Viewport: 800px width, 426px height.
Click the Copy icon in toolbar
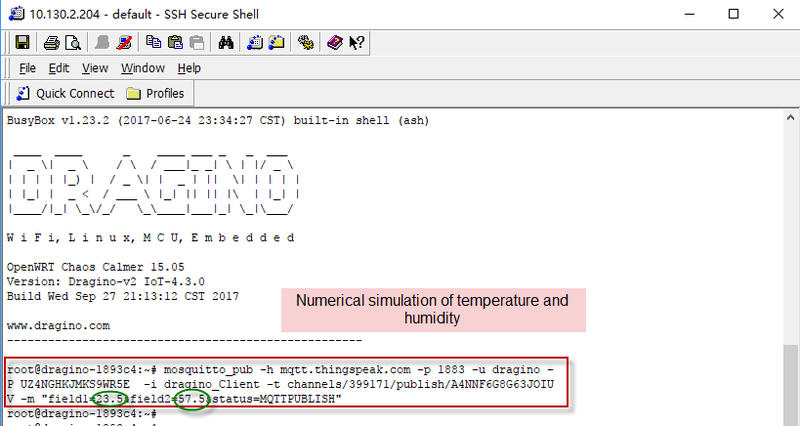click(154, 42)
